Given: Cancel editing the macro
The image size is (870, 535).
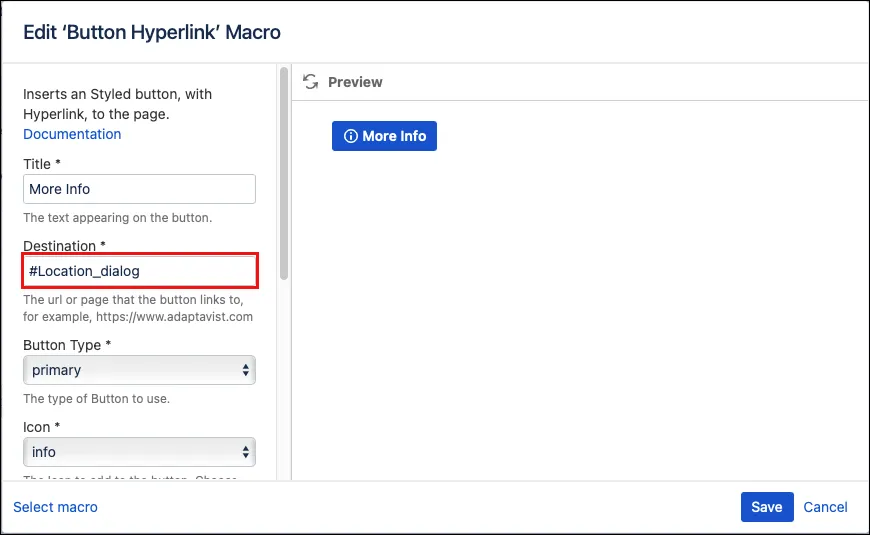Looking at the screenshot, I should tap(825, 507).
